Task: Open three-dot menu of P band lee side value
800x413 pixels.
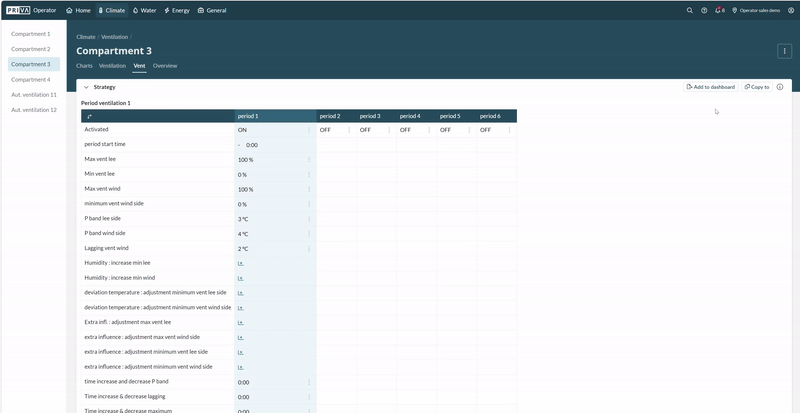Action: [309, 219]
